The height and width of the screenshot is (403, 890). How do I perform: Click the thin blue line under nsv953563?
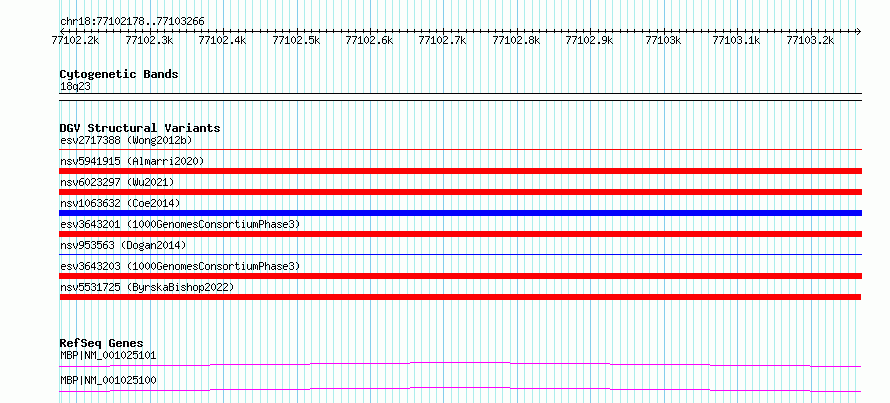click(x=460, y=254)
